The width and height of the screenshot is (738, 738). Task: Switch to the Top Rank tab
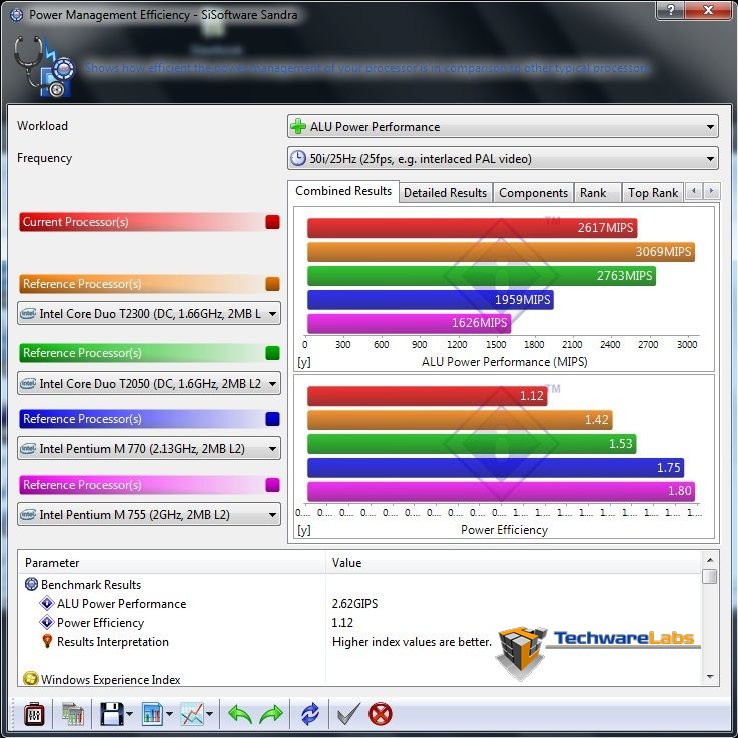click(652, 193)
